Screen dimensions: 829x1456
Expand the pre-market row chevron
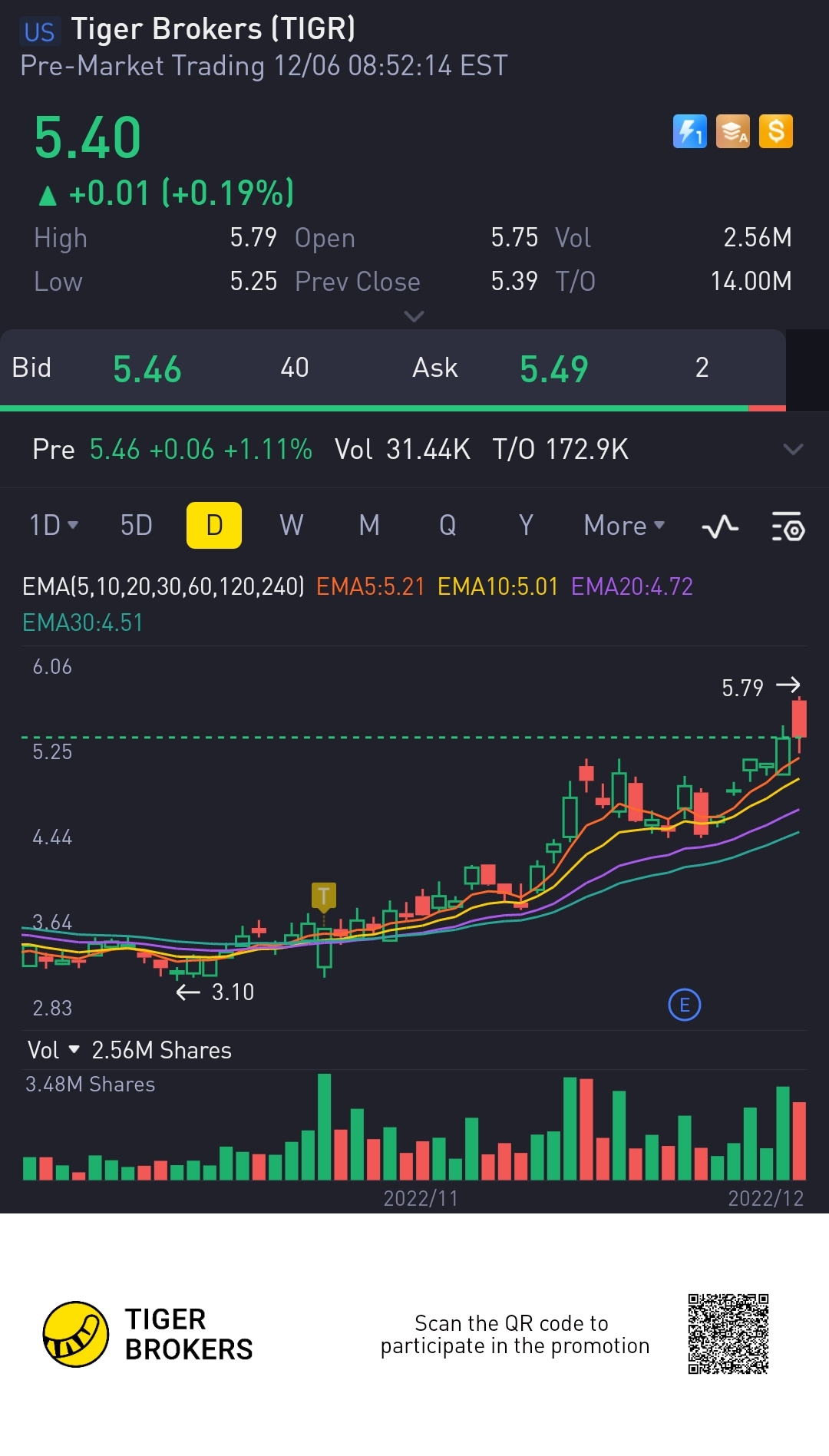pyautogui.click(x=793, y=449)
